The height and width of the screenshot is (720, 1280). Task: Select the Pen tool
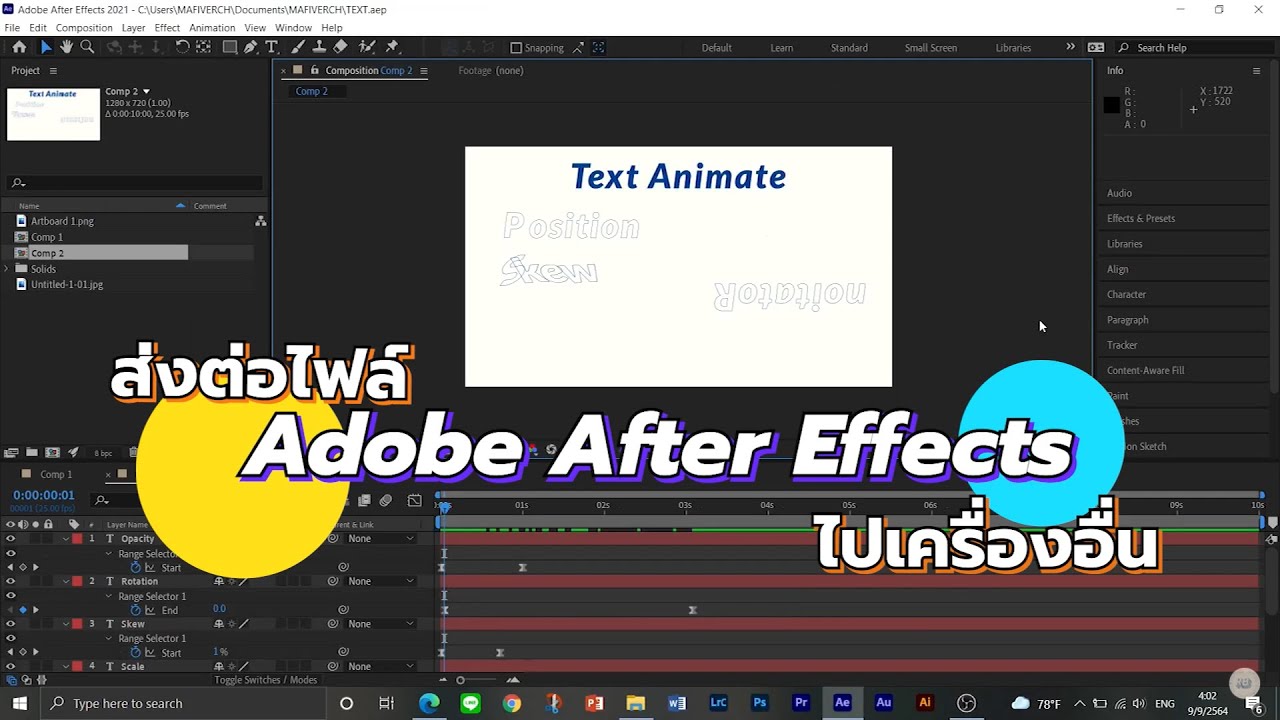point(251,47)
